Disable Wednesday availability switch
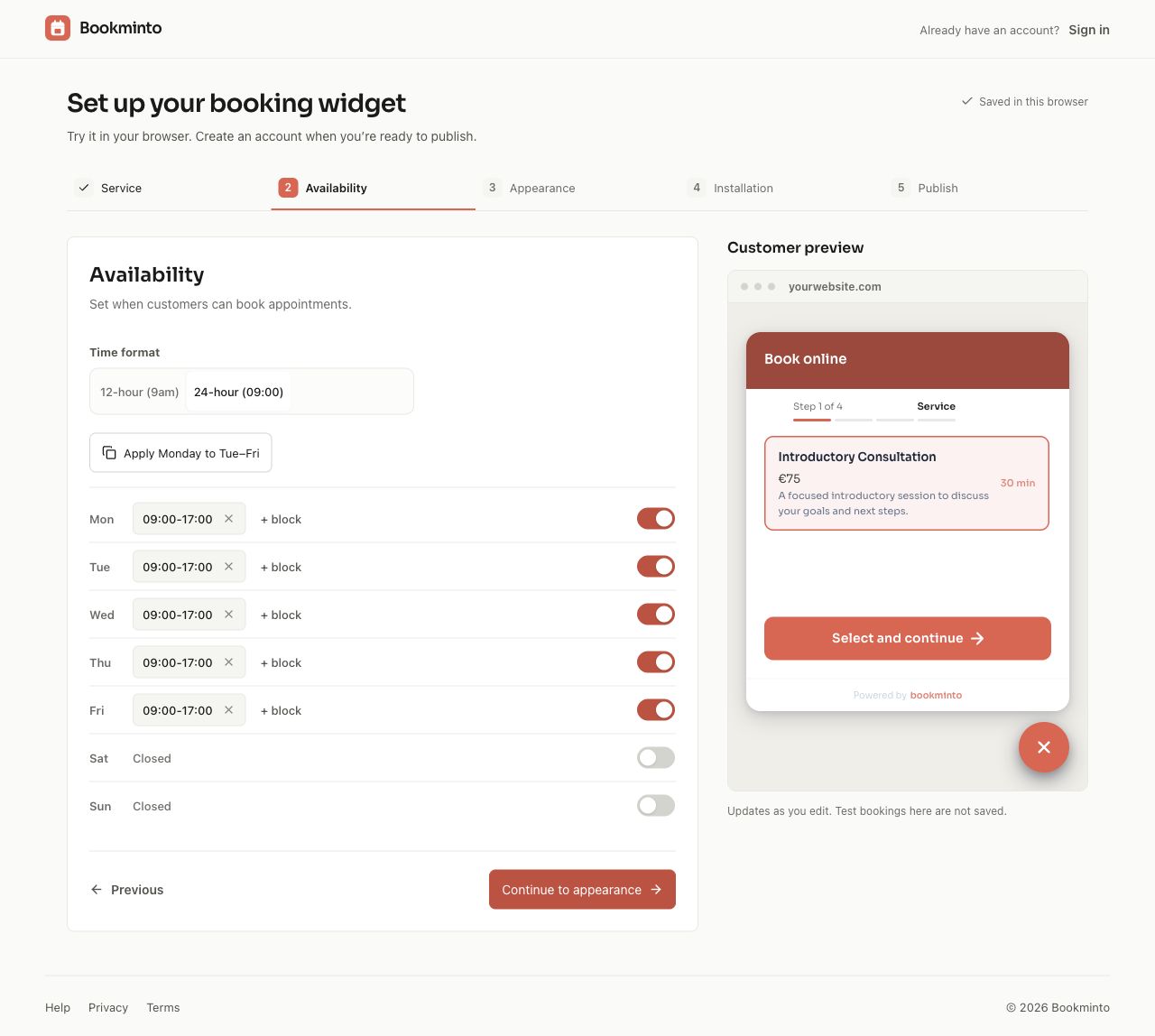Viewport: 1155px width, 1036px height. [x=656, y=615]
